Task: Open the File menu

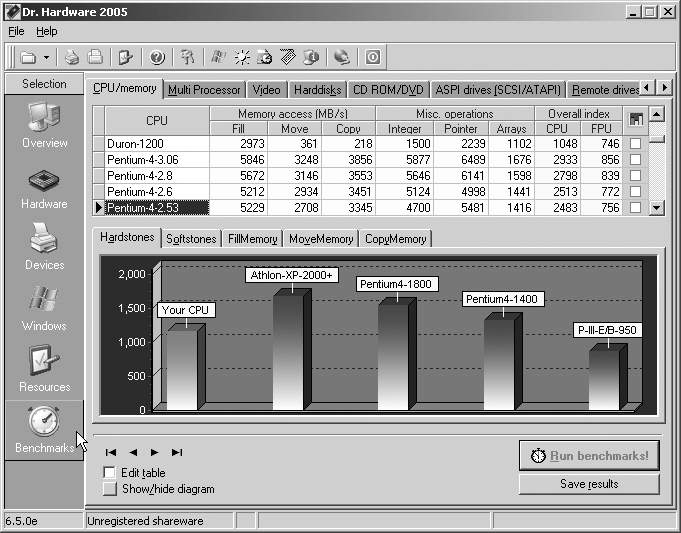Action: (x=16, y=32)
